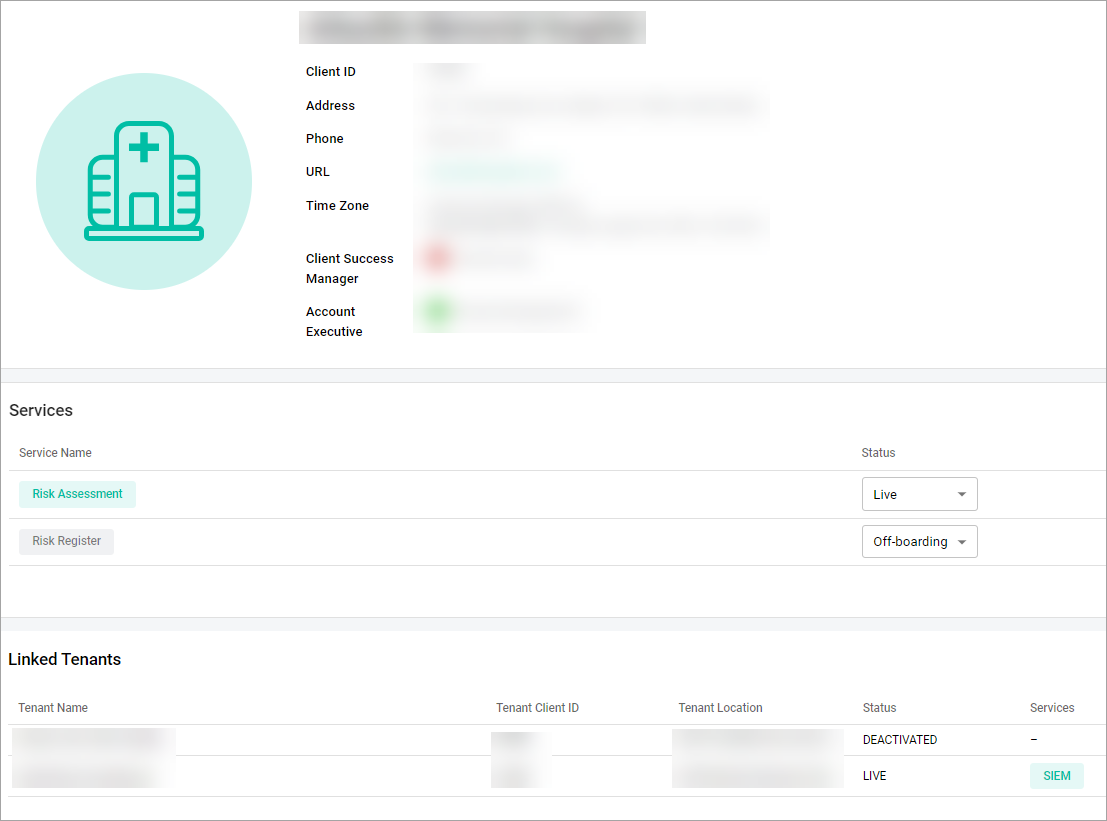This screenshot has height=821, width=1107.
Task: Select the DEACTIVATED status label
Action: coord(900,739)
